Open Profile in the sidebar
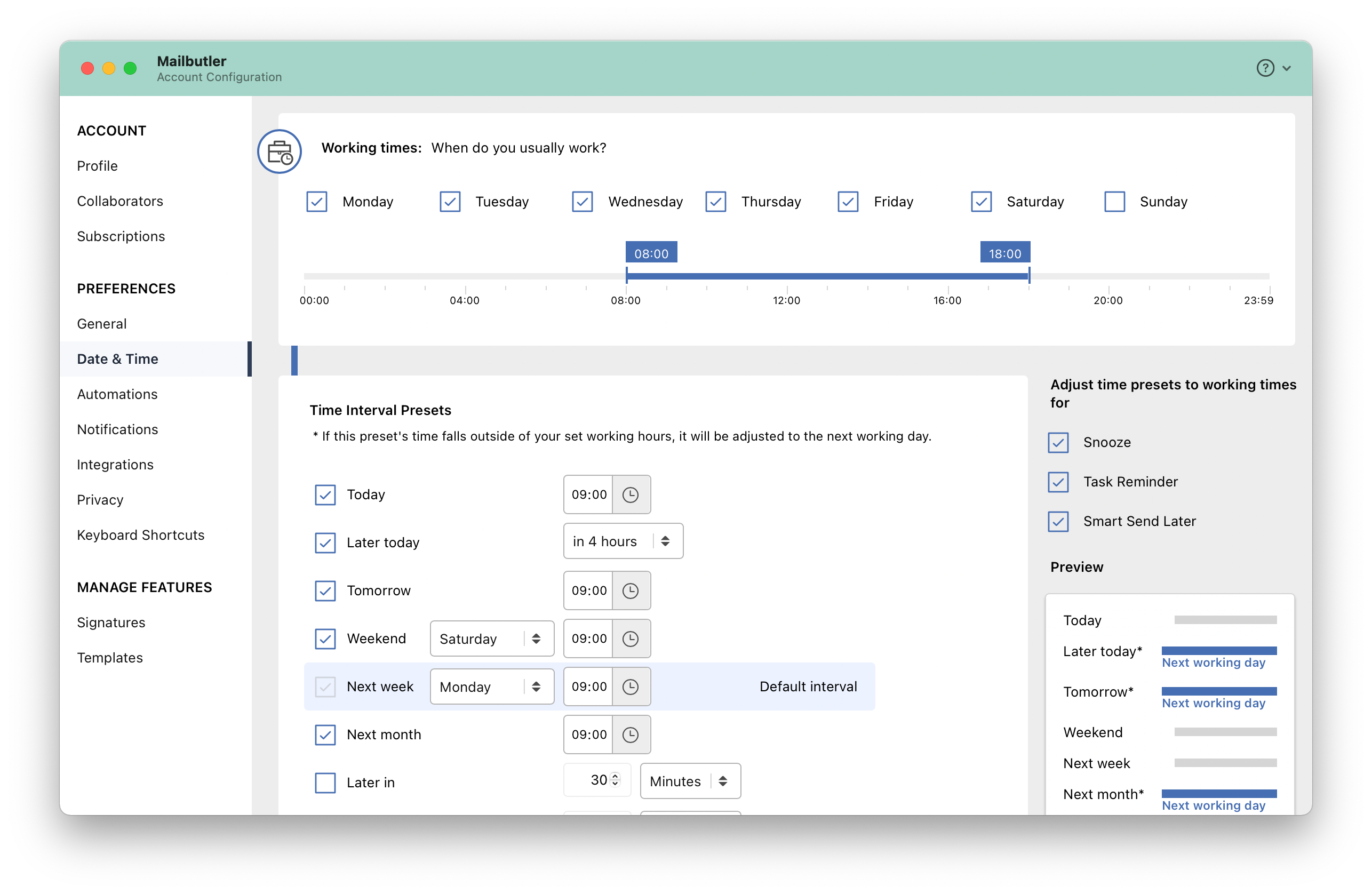Viewport: 1372px width, 894px height. coord(98,166)
